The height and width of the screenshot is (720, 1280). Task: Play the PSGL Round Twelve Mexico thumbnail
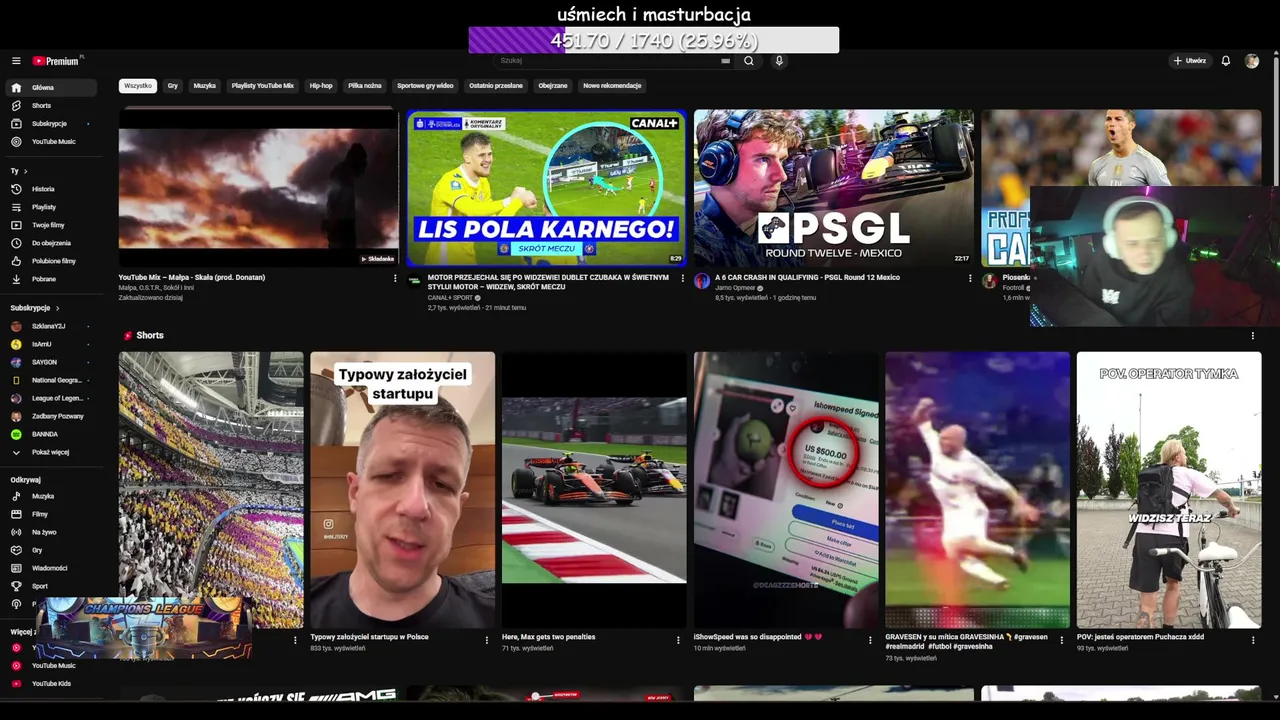(x=834, y=188)
